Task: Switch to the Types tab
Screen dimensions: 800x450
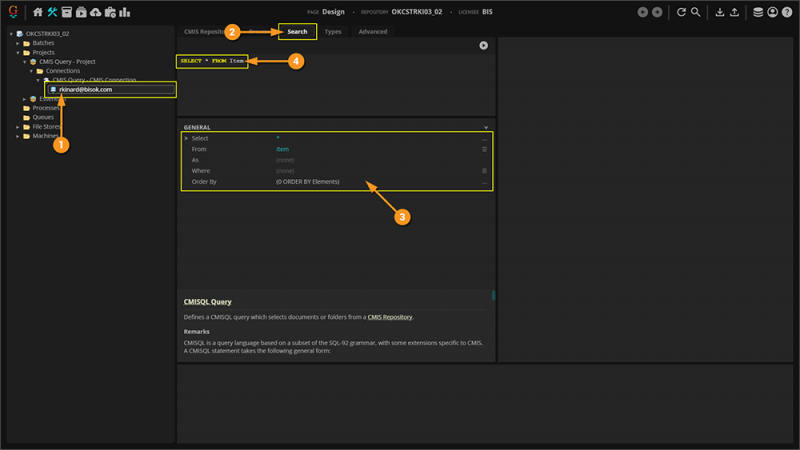Action: 333,32
